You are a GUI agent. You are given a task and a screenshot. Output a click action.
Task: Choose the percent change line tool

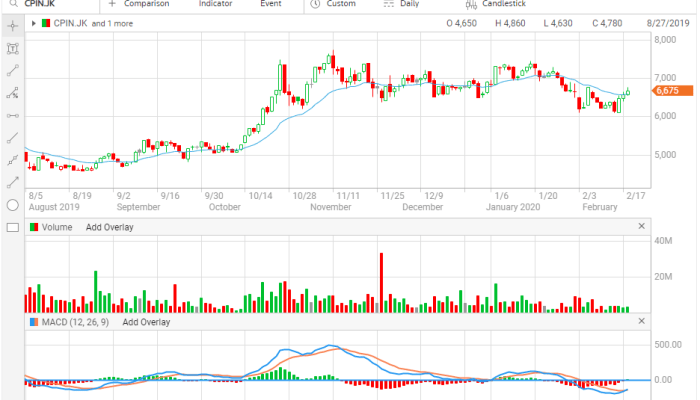(12, 94)
